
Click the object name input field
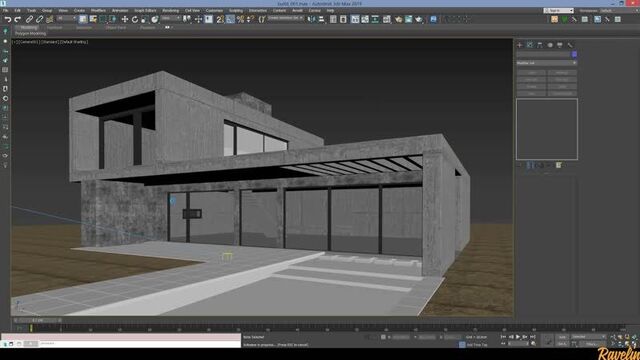(543, 54)
